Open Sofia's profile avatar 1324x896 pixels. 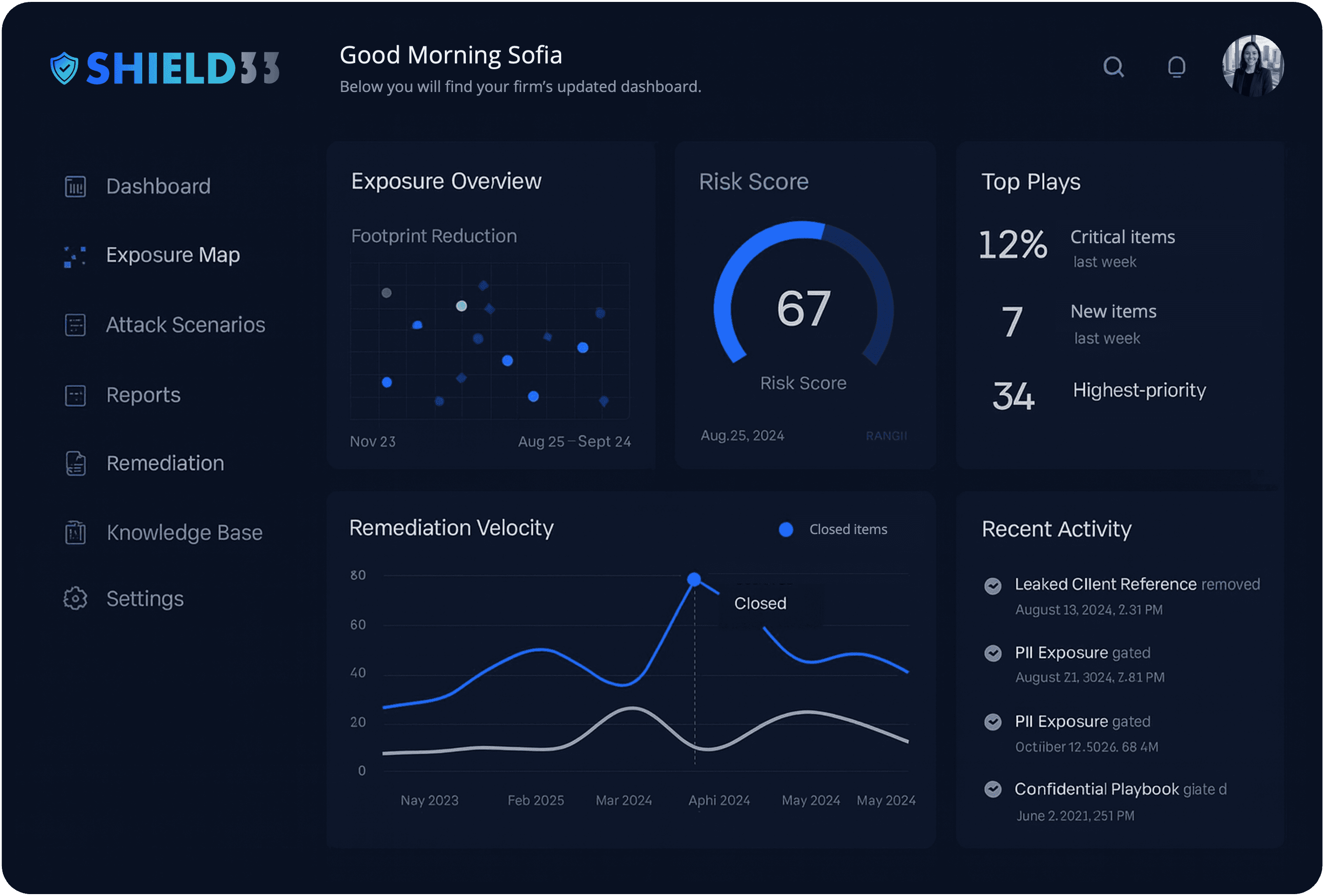(x=1252, y=65)
